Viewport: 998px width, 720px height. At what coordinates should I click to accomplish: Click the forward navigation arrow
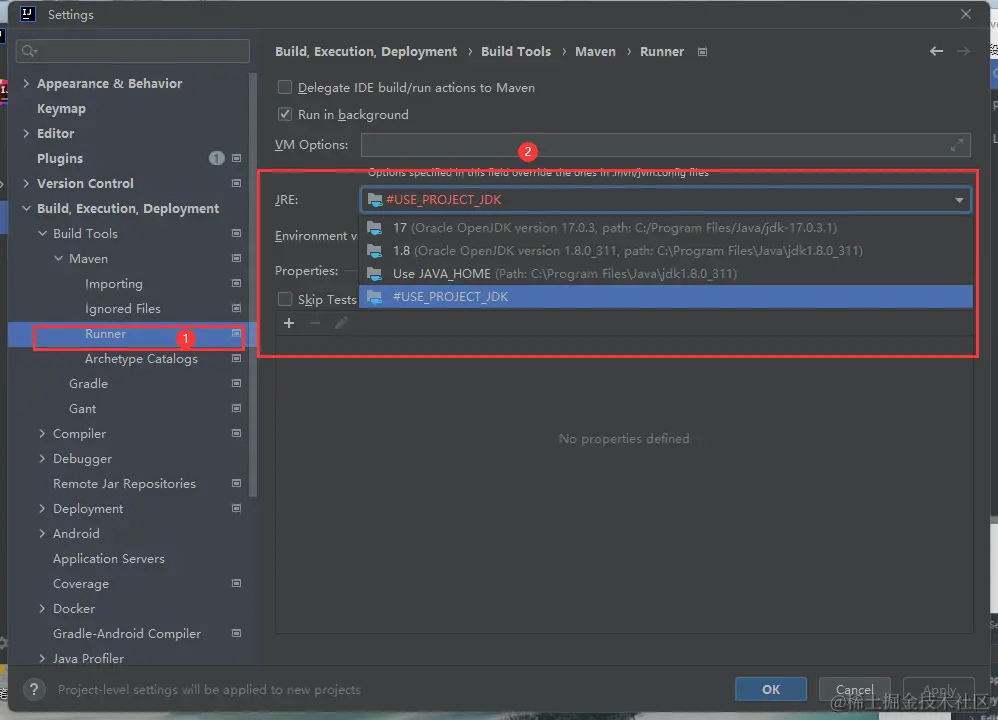[963, 52]
